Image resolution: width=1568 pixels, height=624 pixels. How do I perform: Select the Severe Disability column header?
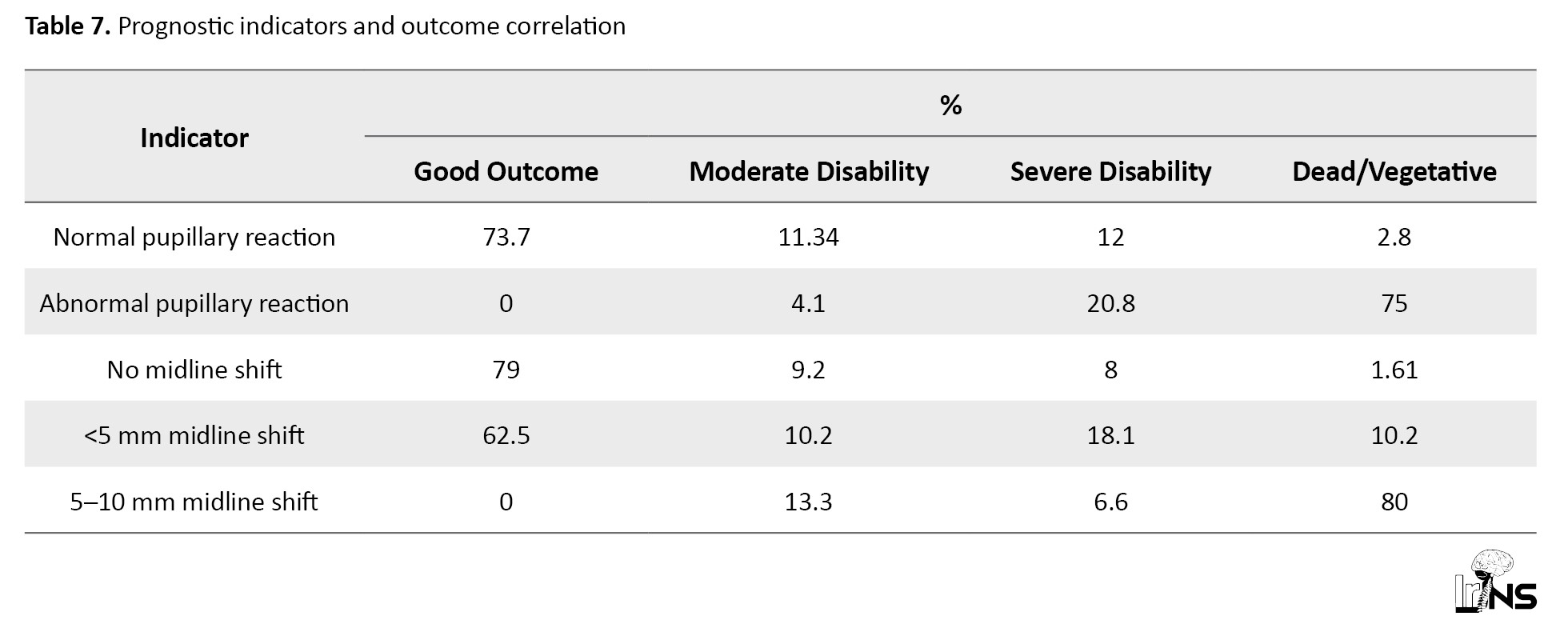(1110, 171)
